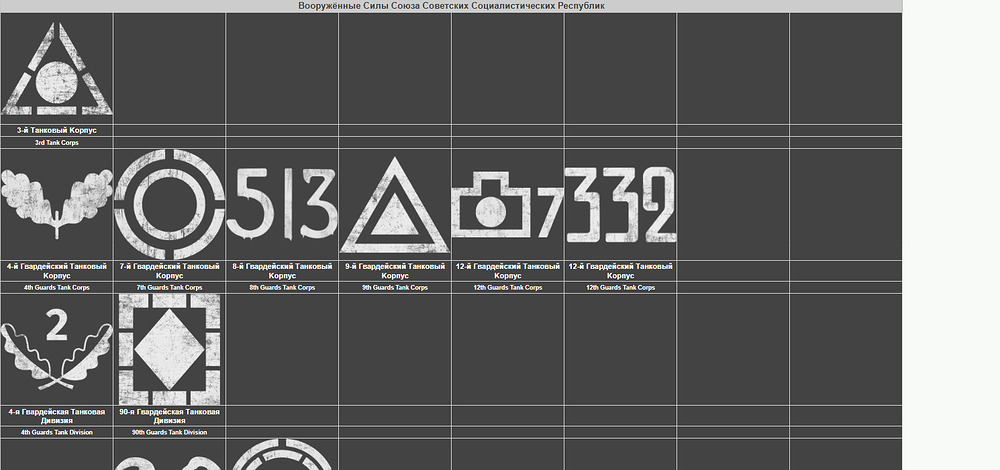Click the 'Вооружённые Силы Союза' table header
This screenshot has height=470, width=1000.
coord(452,6)
